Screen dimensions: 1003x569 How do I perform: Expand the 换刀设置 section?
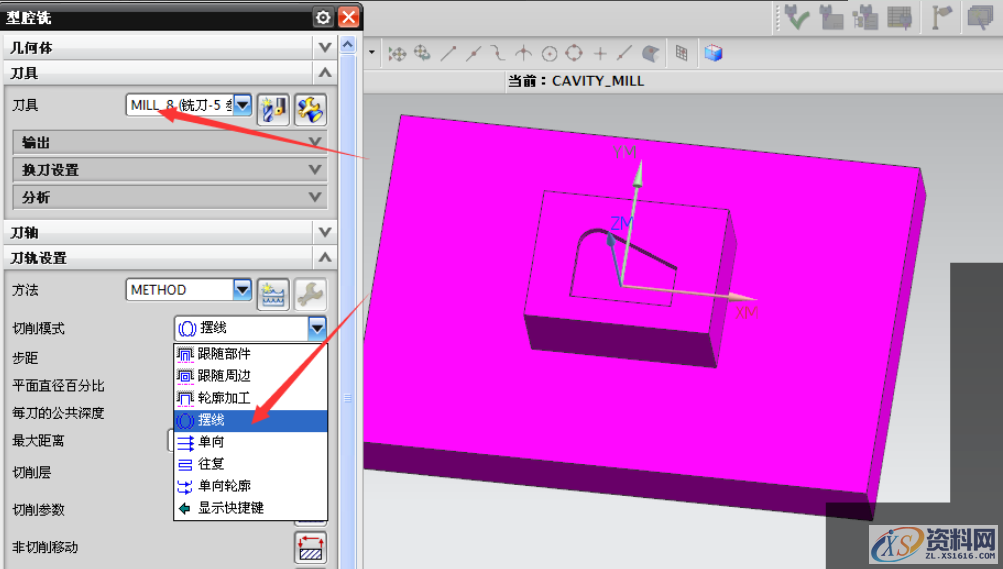pyautogui.click(x=316, y=170)
